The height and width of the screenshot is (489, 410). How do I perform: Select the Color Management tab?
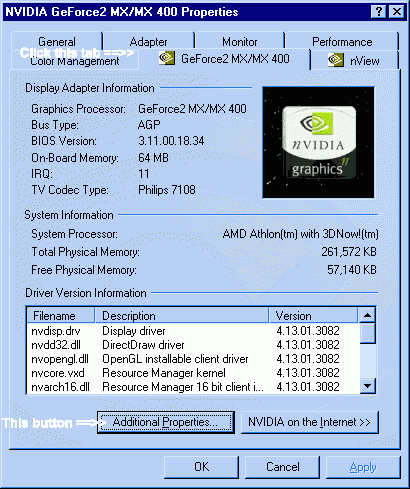click(75, 61)
